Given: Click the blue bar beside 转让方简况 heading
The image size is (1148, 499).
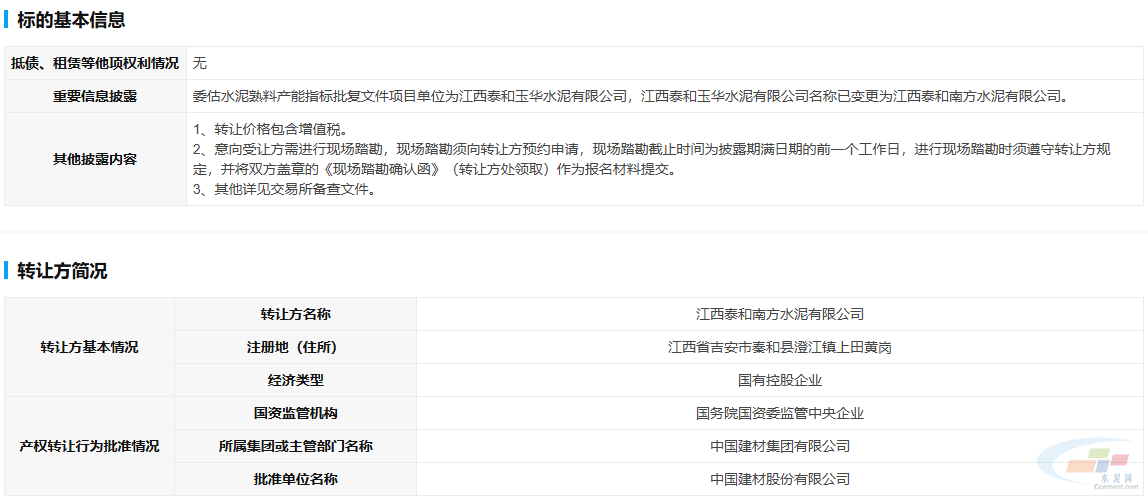Looking at the screenshot, I should [7, 271].
